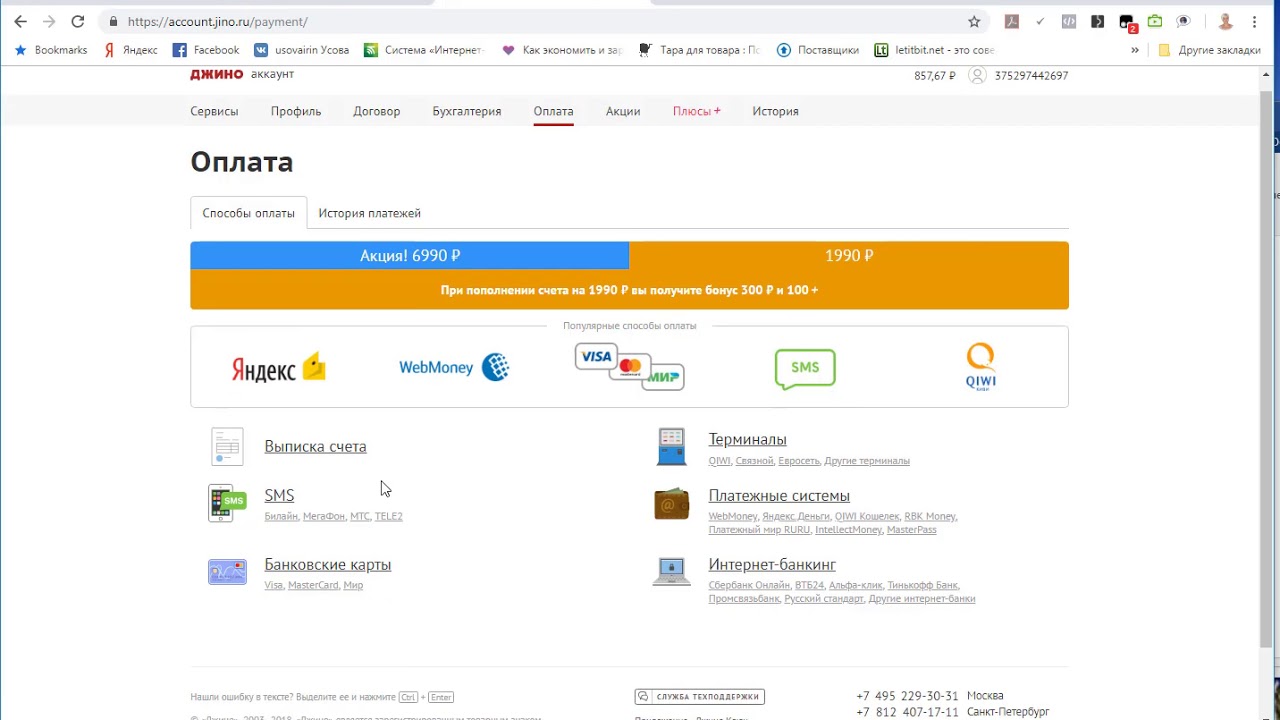This screenshot has height=720, width=1280.
Task: Open the Сбербанк Онлайн link
Action: point(749,585)
